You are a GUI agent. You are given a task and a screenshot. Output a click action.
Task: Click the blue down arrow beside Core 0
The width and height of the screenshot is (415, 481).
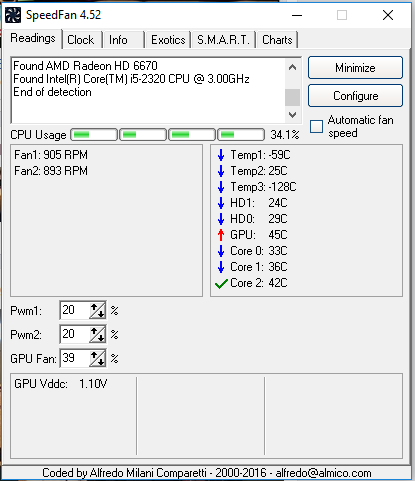coord(221,251)
